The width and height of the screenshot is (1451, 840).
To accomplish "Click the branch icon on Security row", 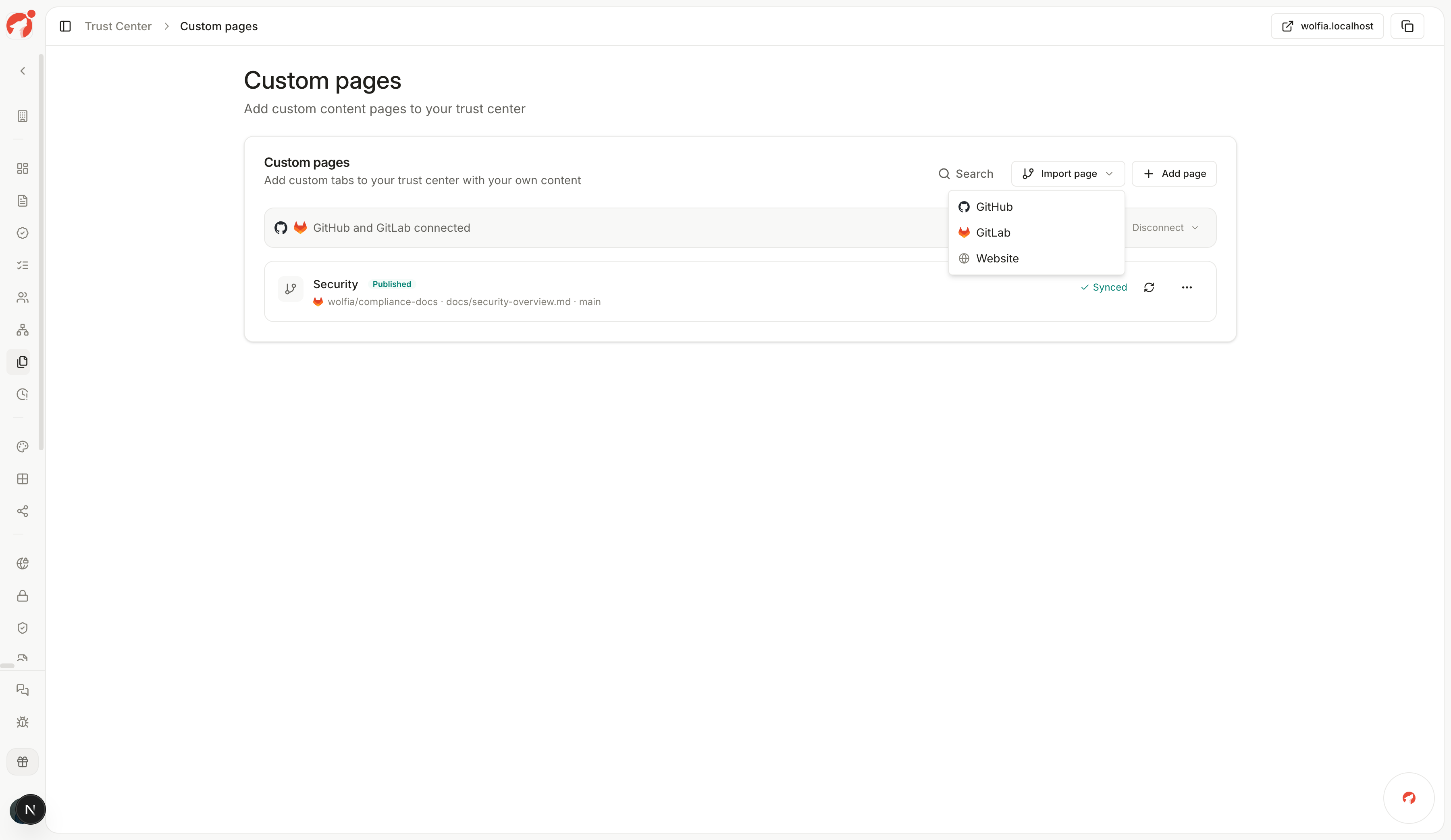I will (x=291, y=289).
